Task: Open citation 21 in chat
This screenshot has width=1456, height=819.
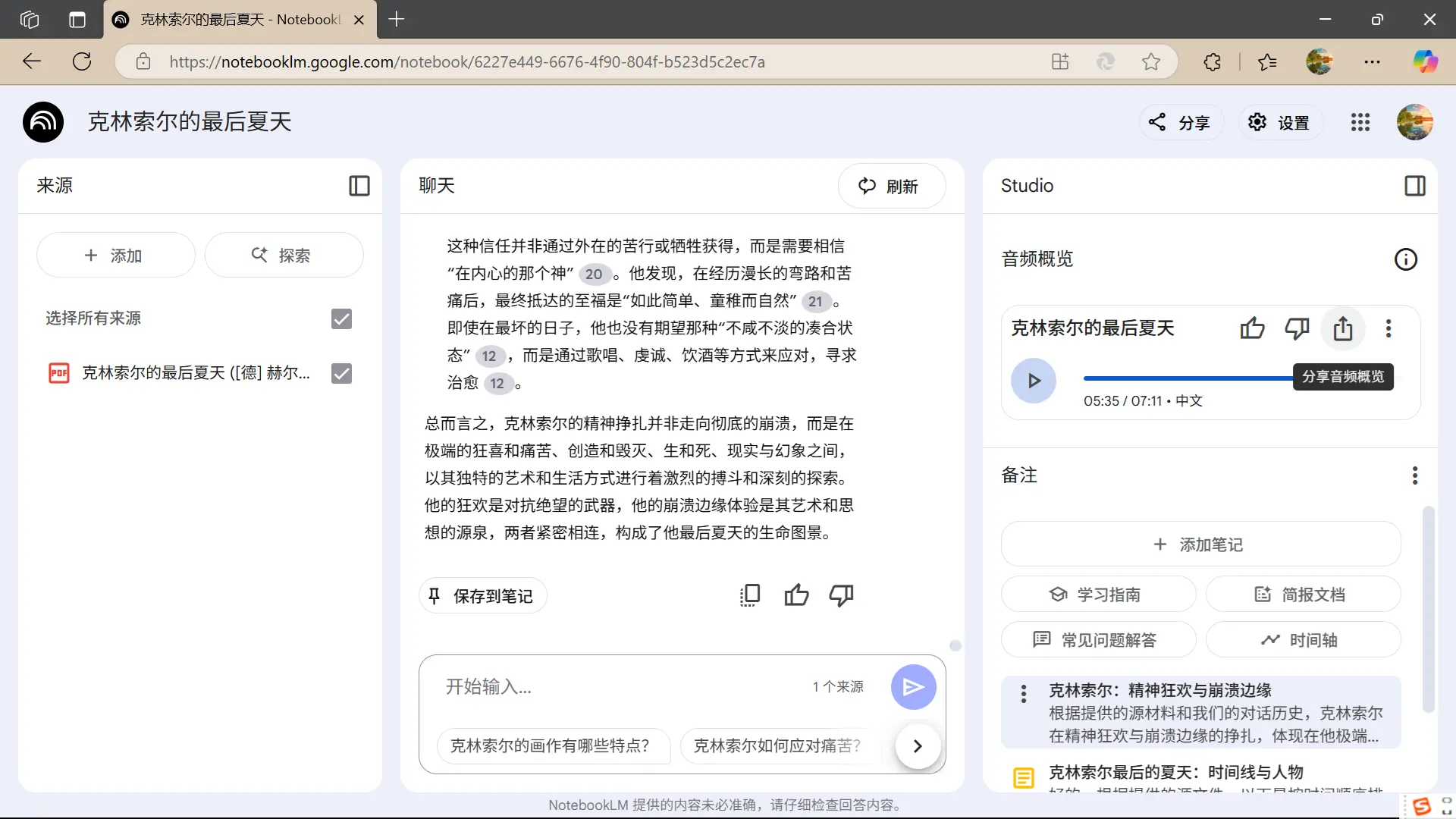Action: [x=815, y=301]
